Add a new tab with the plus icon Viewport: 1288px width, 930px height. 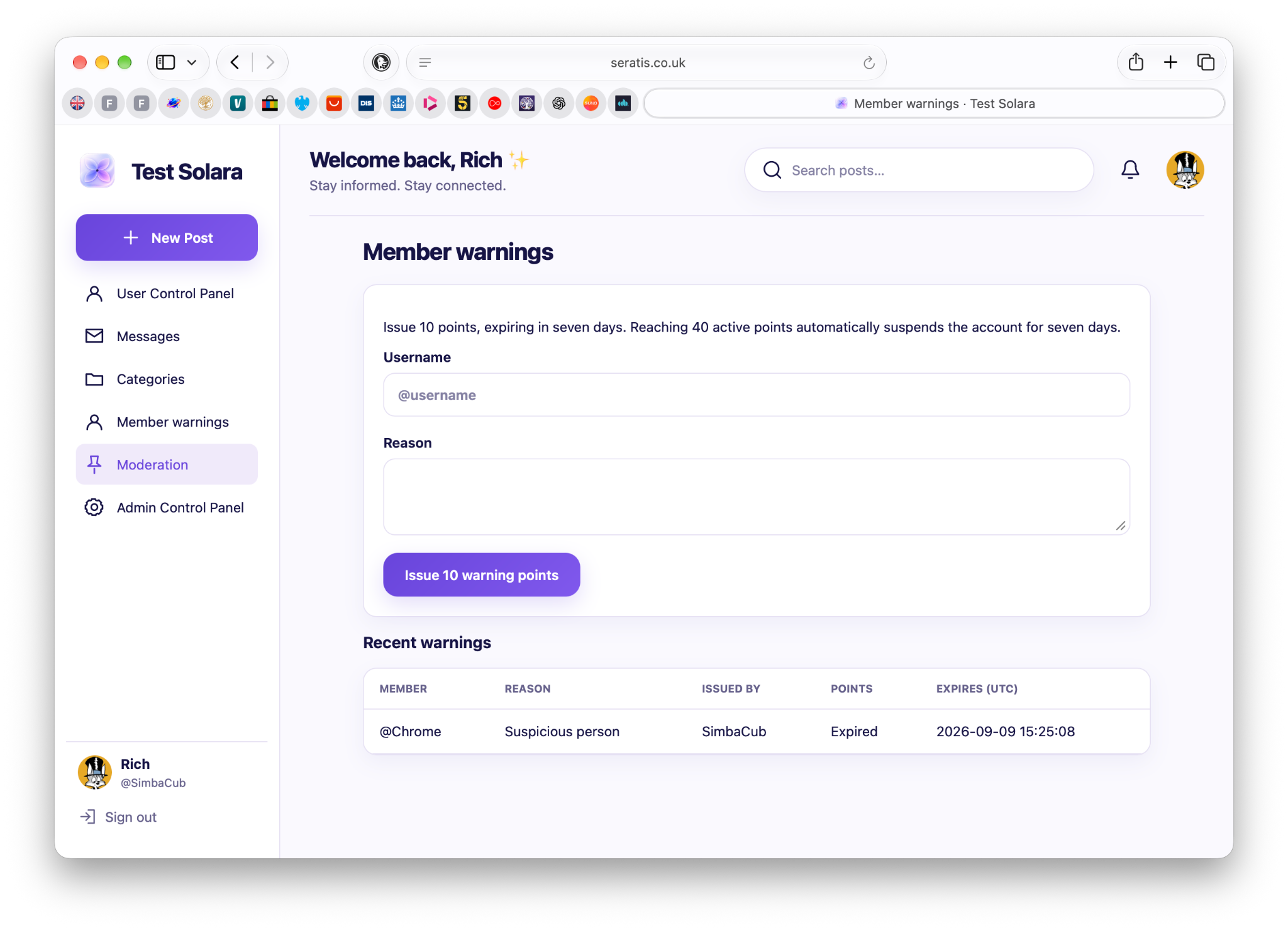click(1170, 62)
